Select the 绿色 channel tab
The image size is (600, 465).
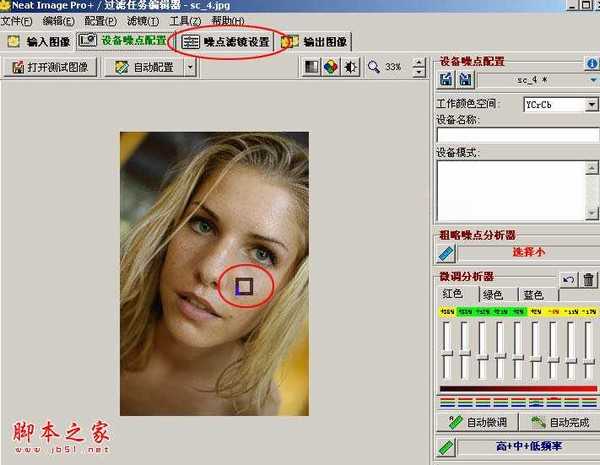coord(493,295)
